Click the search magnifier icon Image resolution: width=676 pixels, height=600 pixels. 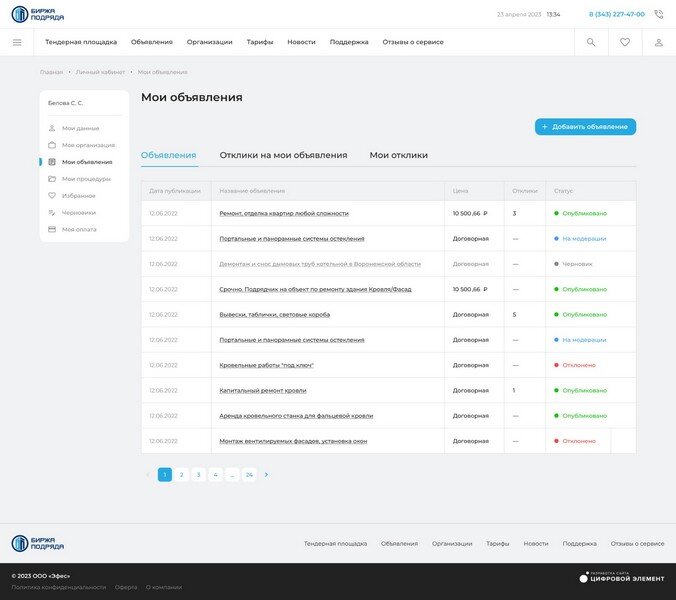coord(591,42)
